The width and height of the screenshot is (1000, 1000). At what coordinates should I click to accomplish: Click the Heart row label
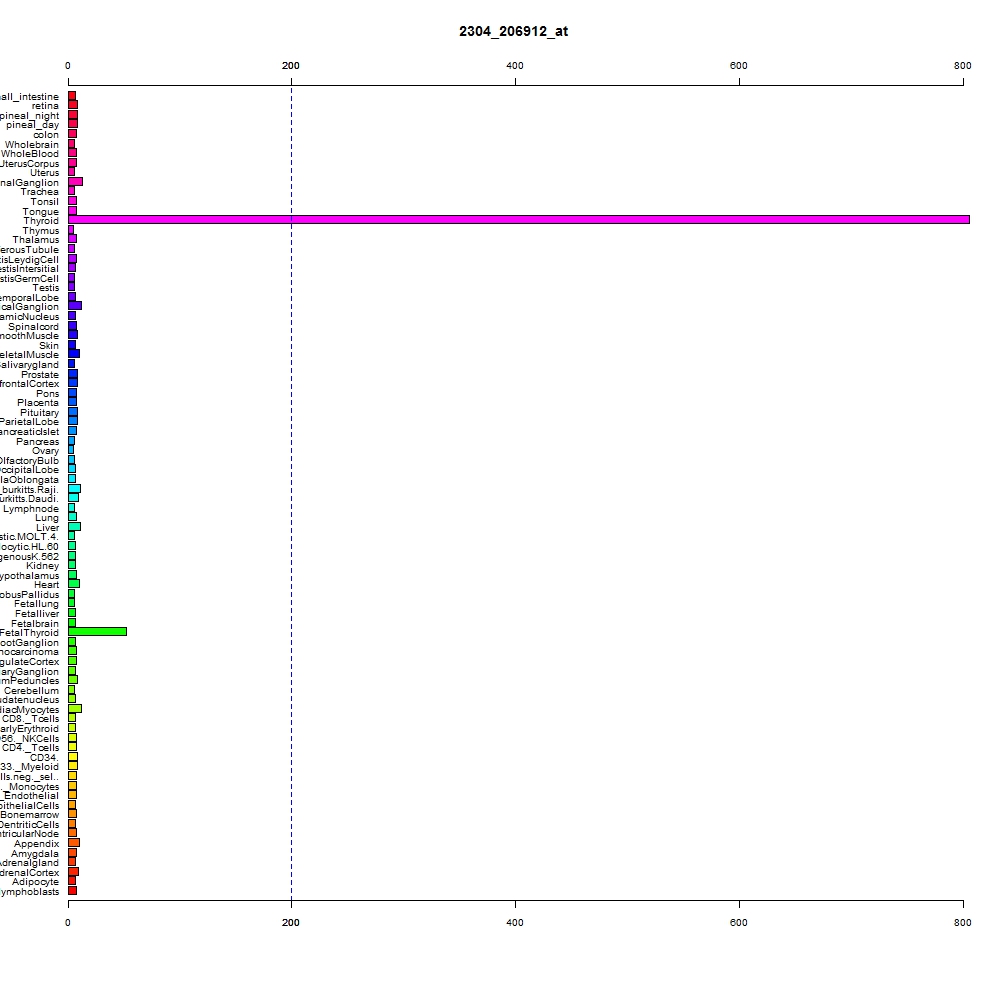[47, 585]
